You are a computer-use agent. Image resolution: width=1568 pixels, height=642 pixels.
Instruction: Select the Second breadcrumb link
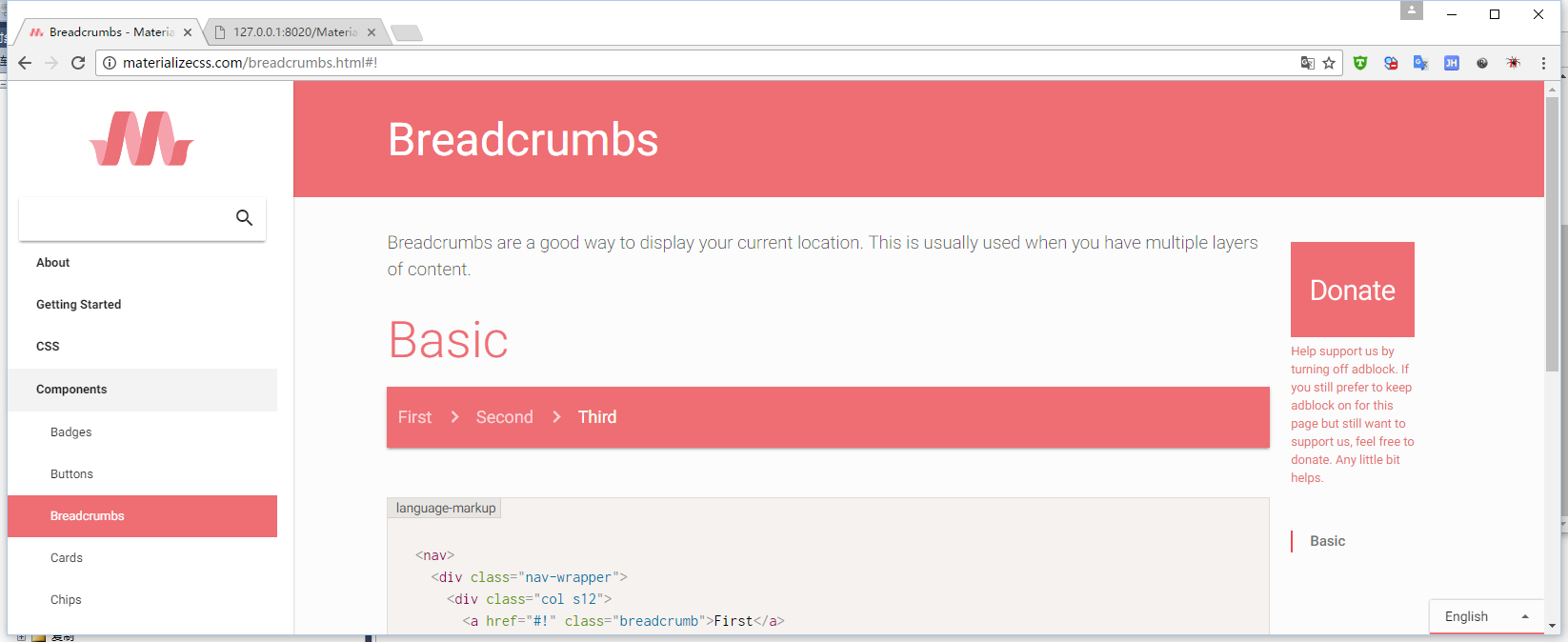[x=504, y=417]
